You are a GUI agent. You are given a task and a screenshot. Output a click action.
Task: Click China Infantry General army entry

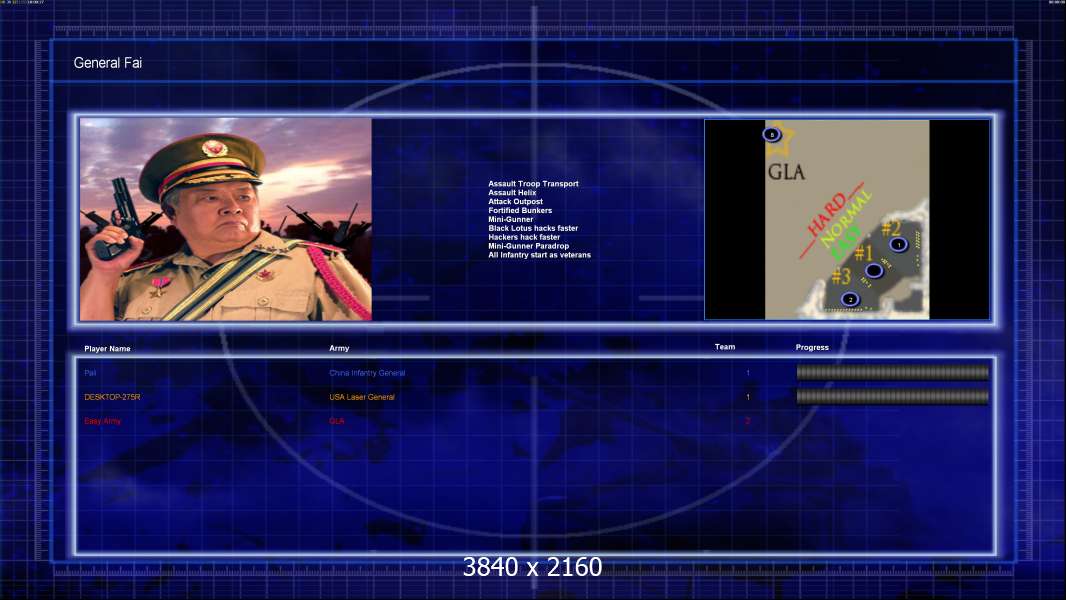(x=367, y=373)
